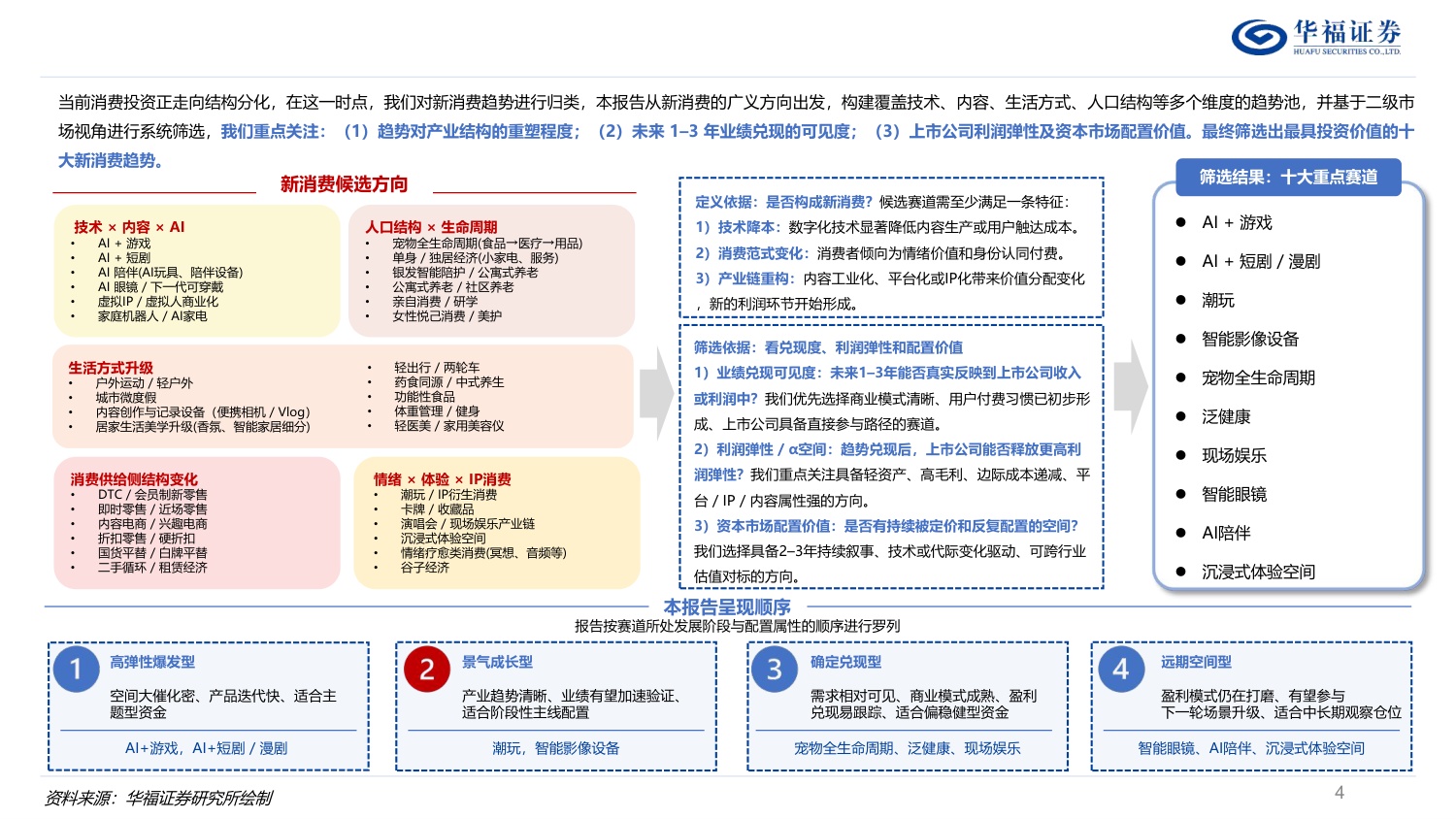Click the 潮玩 / IP衍生消费 bullet
Image resolution: width=1456 pixels, height=819 pixels.
click(x=449, y=495)
